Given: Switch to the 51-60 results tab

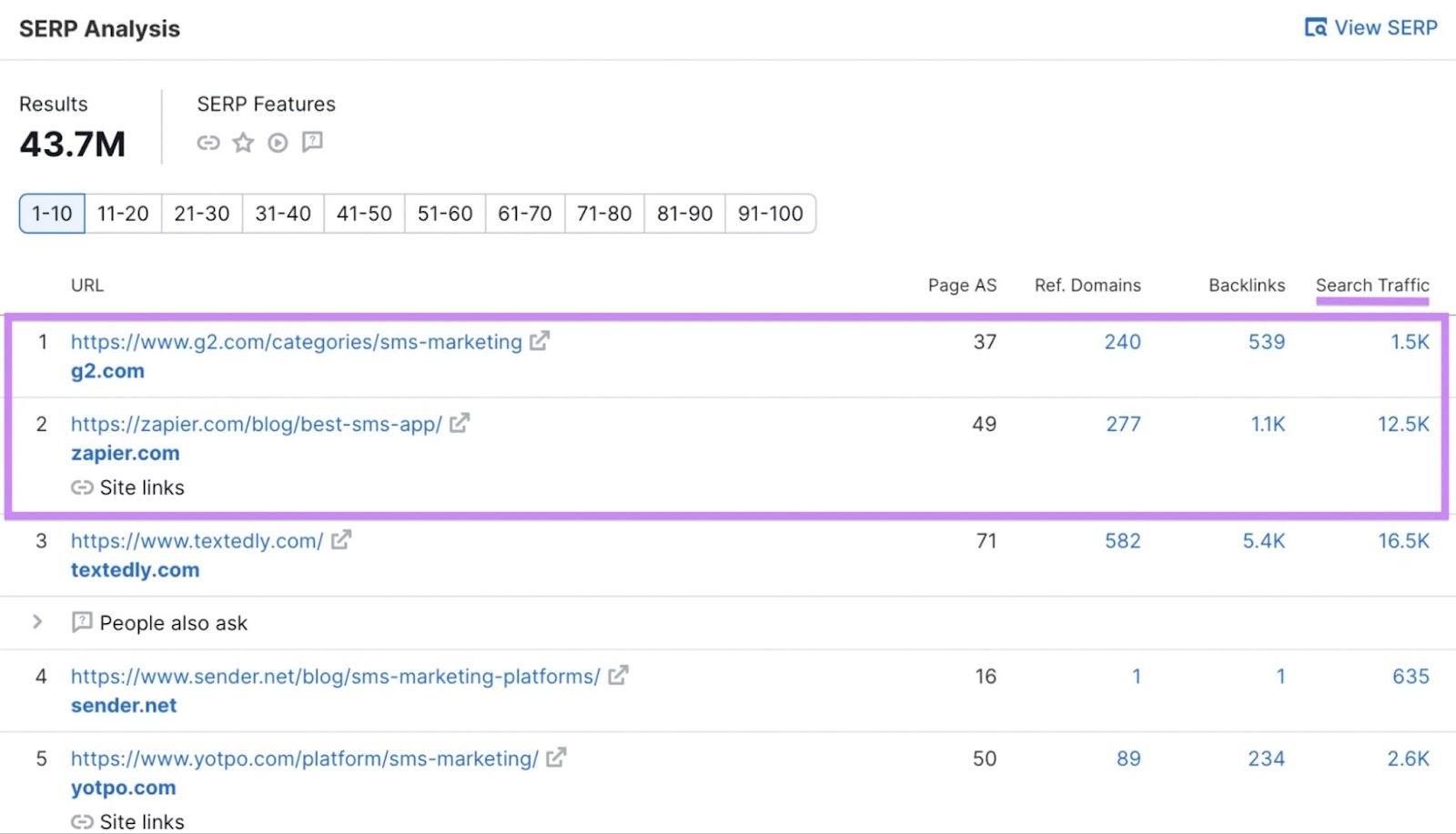Looking at the screenshot, I should click(x=443, y=214).
